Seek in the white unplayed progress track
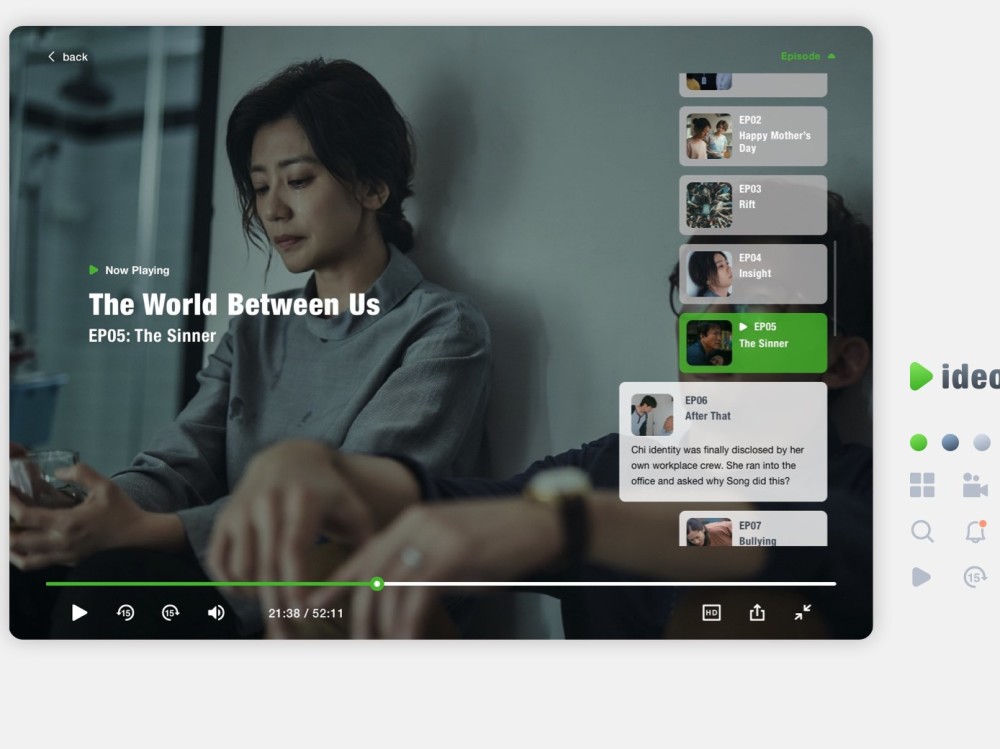Viewport: 1000px width, 749px height. [609, 584]
